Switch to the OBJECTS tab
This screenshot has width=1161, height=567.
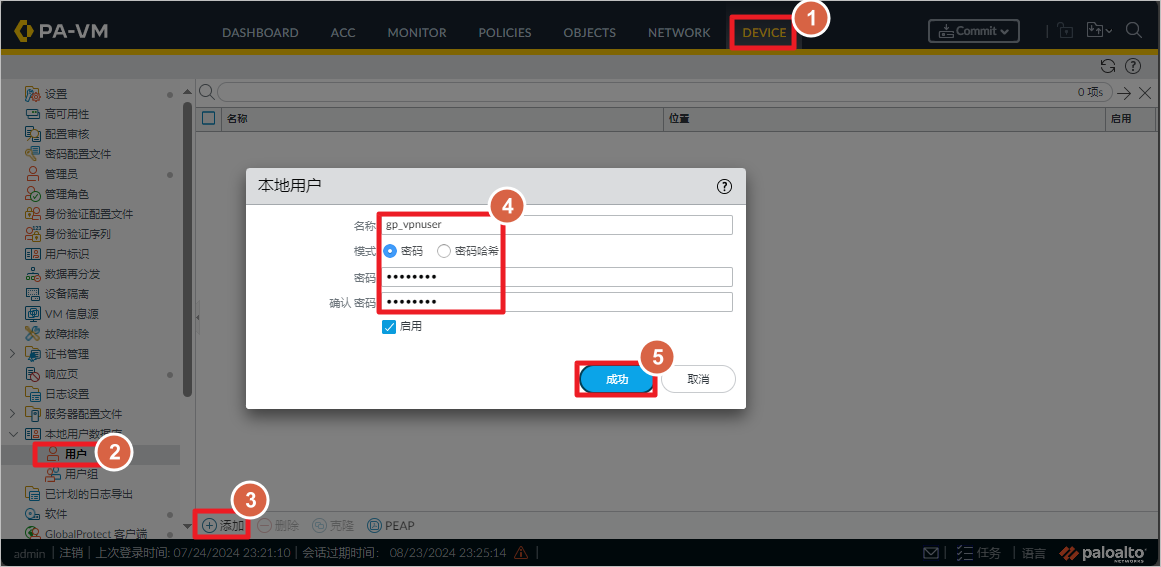(x=589, y=33)
